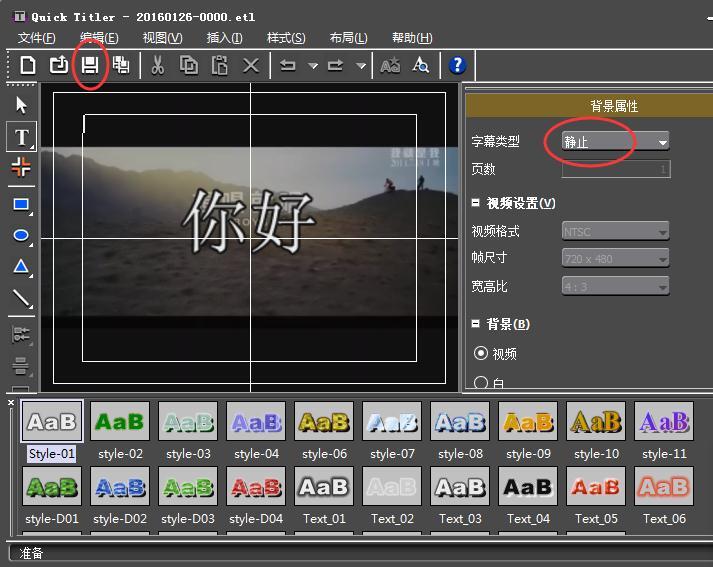713x567 pixels.
Task: Open the 帧尺寸 720 x 480 dropdown
Action: (616, 259)
